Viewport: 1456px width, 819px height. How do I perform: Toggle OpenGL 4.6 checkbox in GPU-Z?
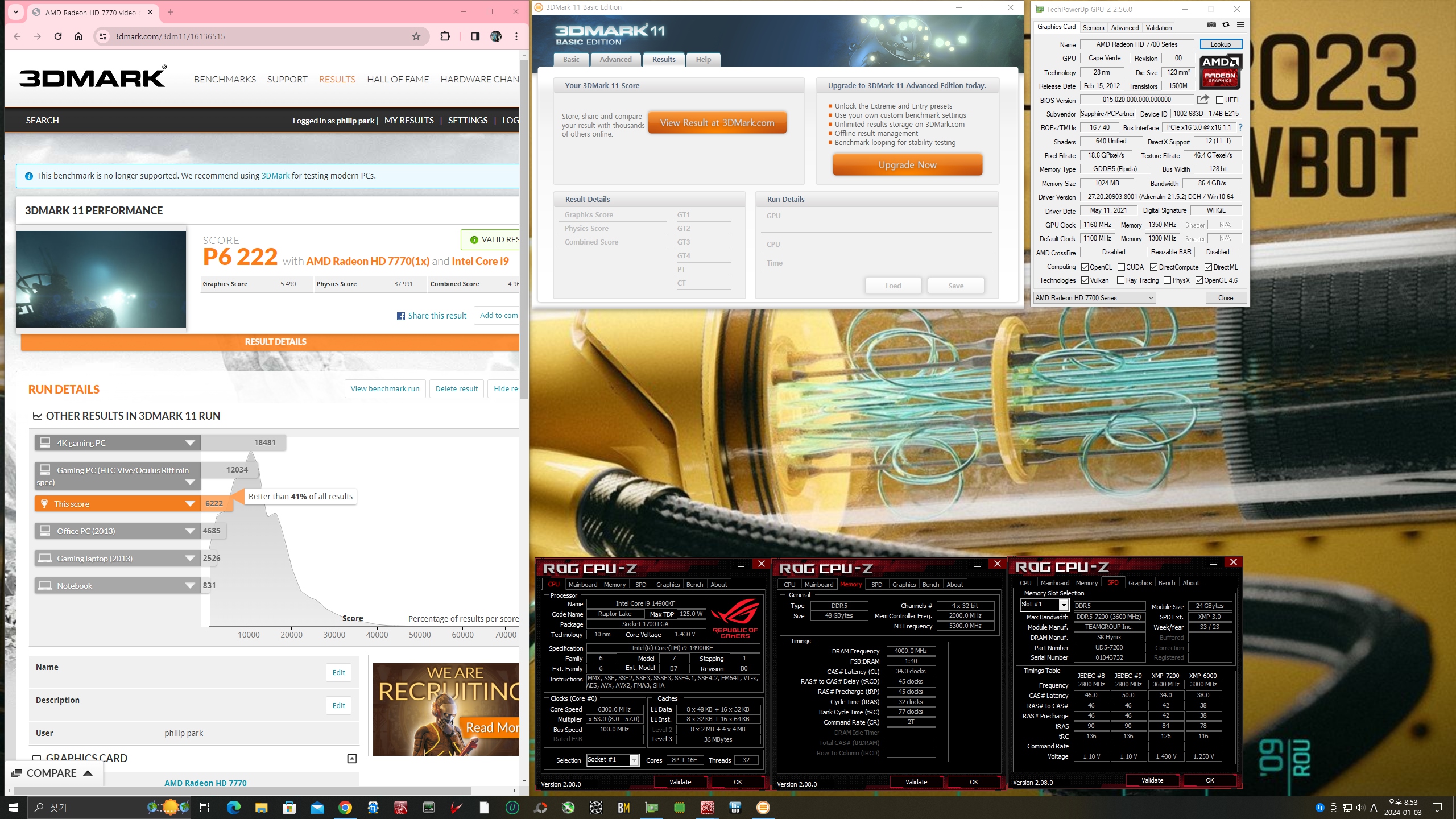(1199, 280)
